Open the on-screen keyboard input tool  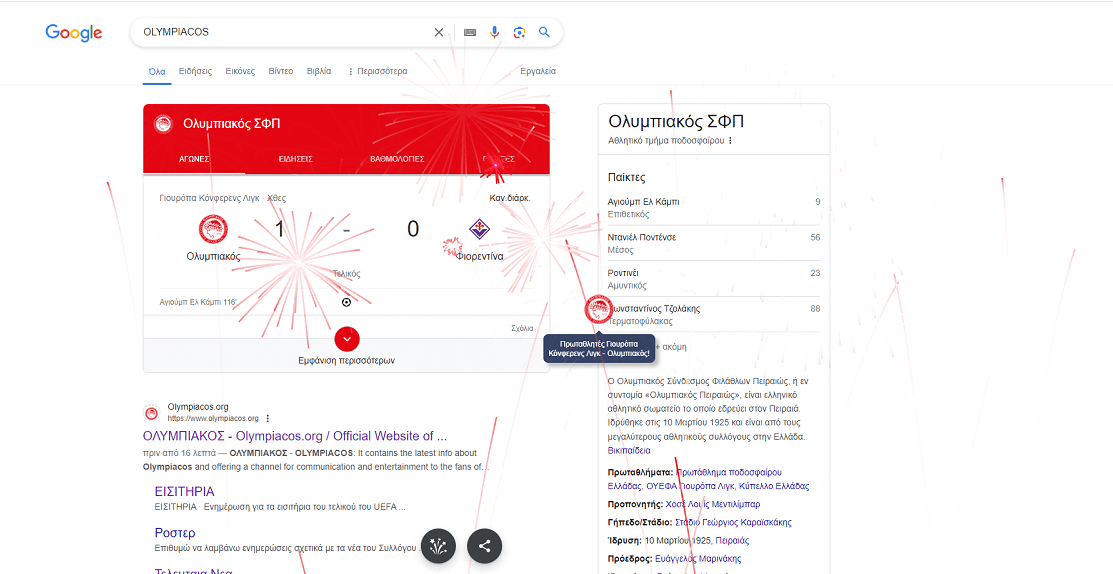[x=470, y=32]
